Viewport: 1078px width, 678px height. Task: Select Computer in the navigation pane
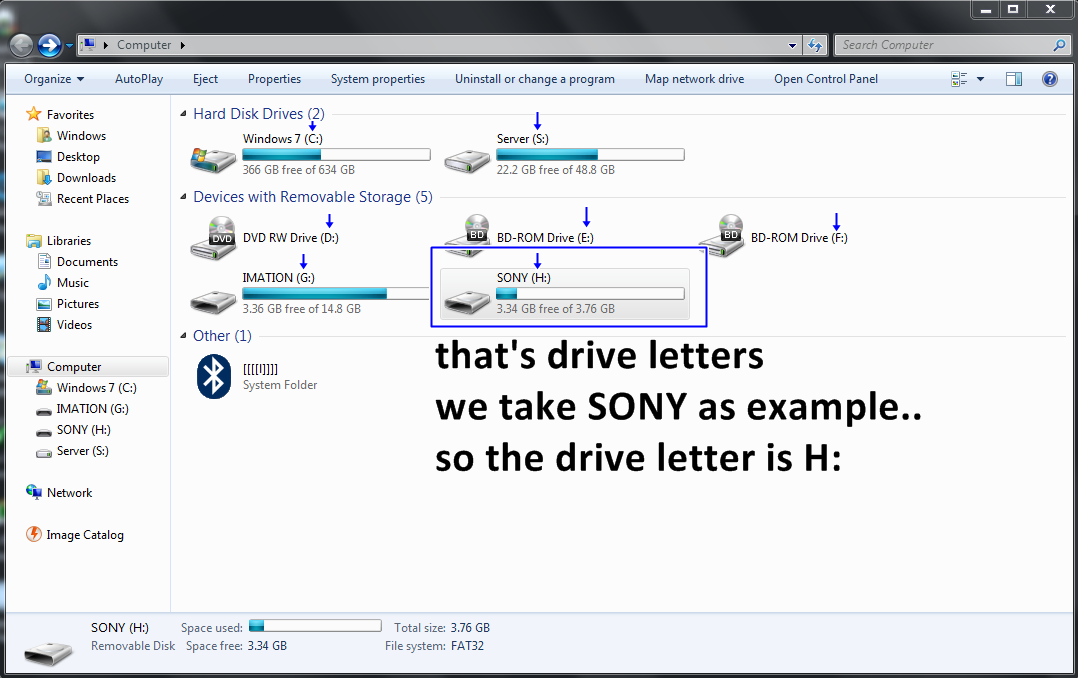[x=73, y=367]
